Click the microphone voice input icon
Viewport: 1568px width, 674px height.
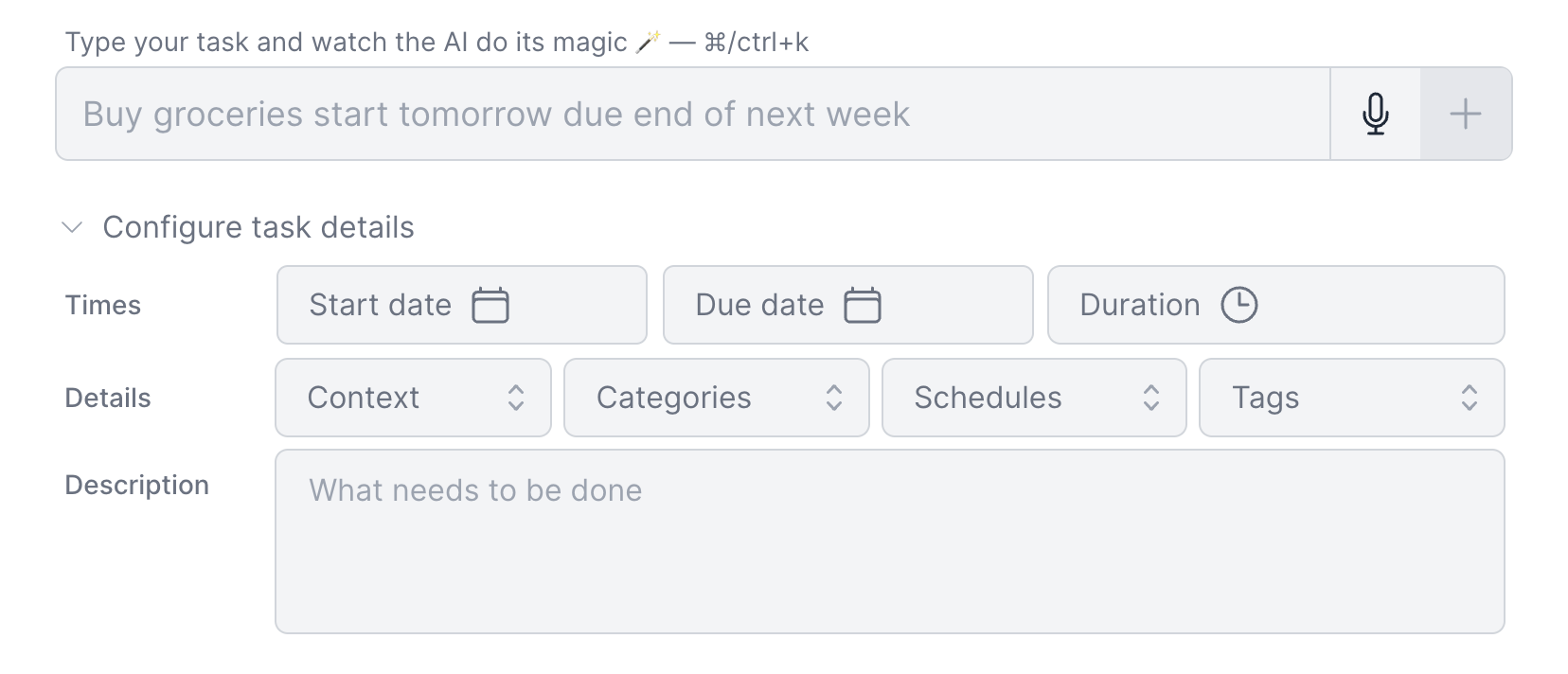1375,115
